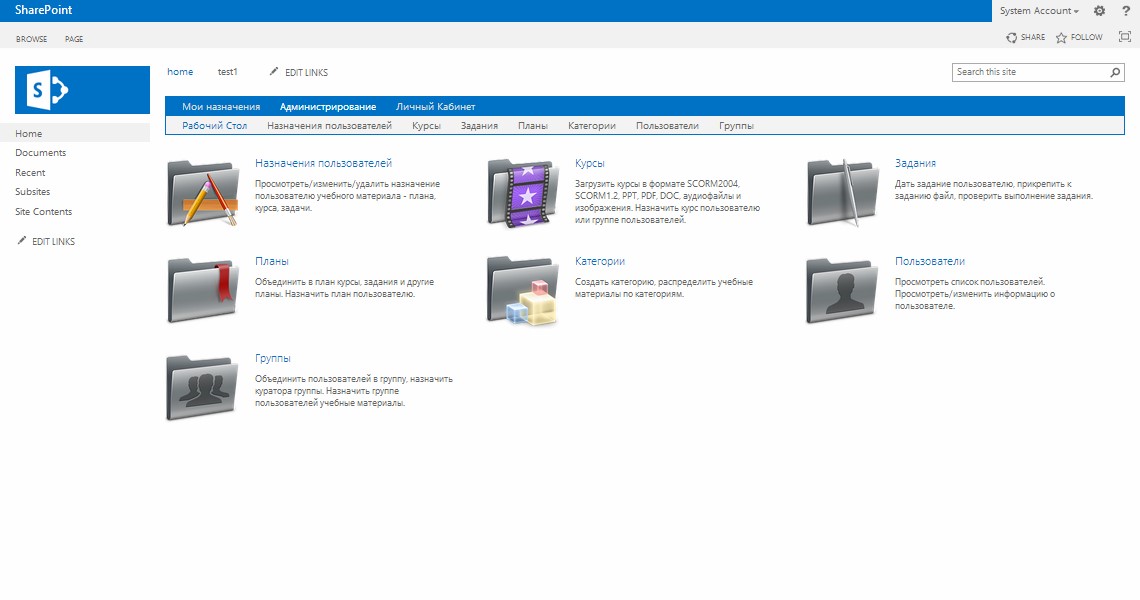The image size is (1140, 600).
Task: Click the Курсы description about SCORM2004 formats
Action: point(667,202)
